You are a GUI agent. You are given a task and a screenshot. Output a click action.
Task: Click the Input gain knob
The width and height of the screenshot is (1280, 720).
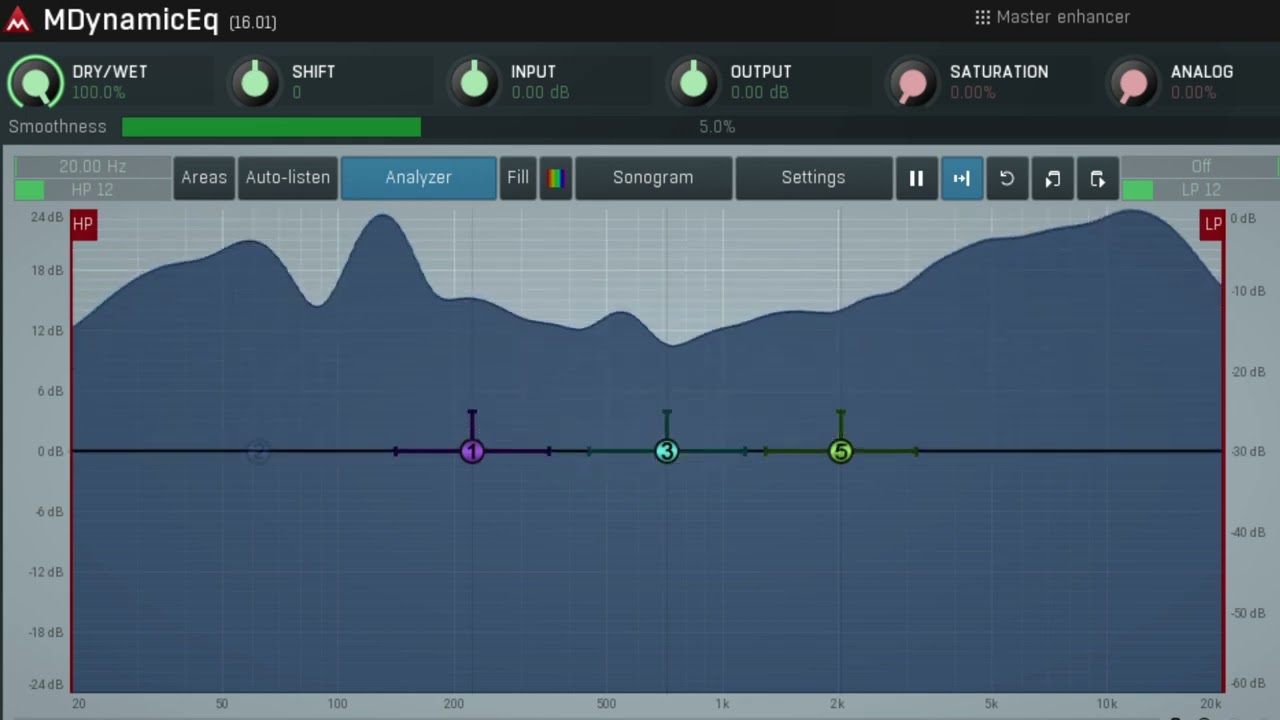point(474,82)
